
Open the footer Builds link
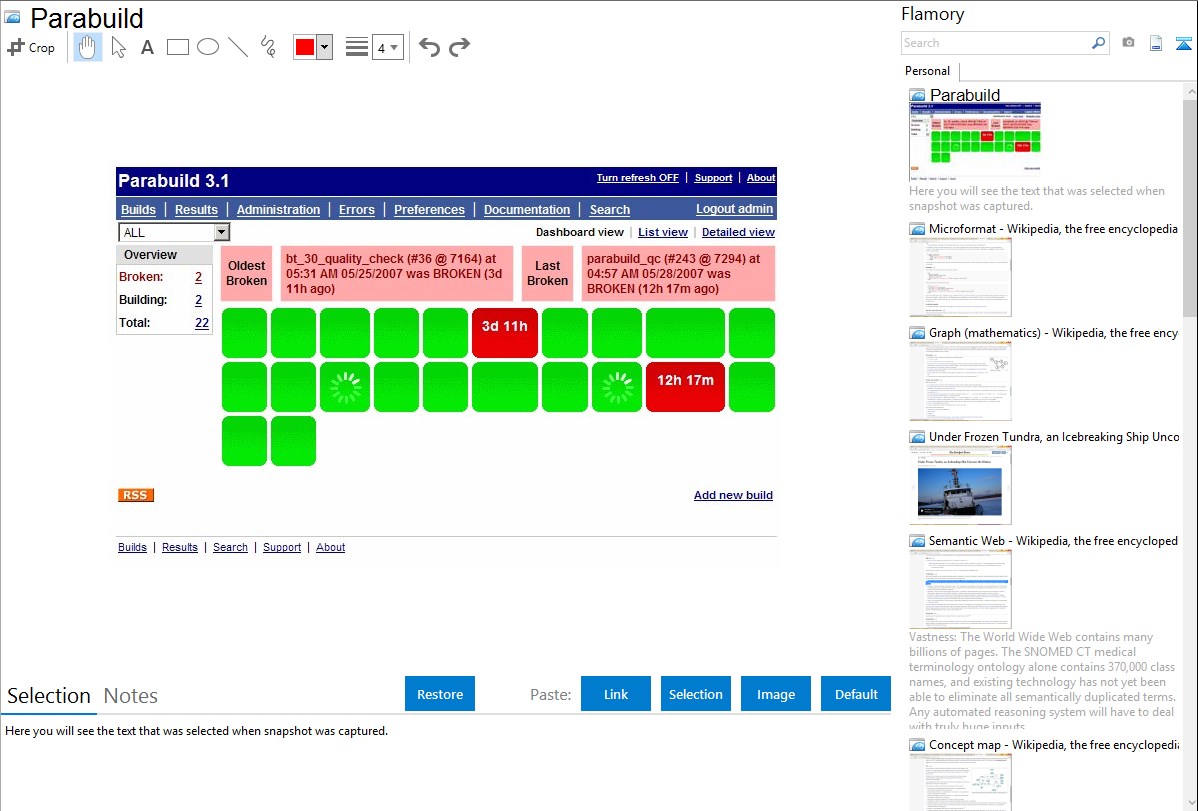pyautogui.click(x=132, y=547)
